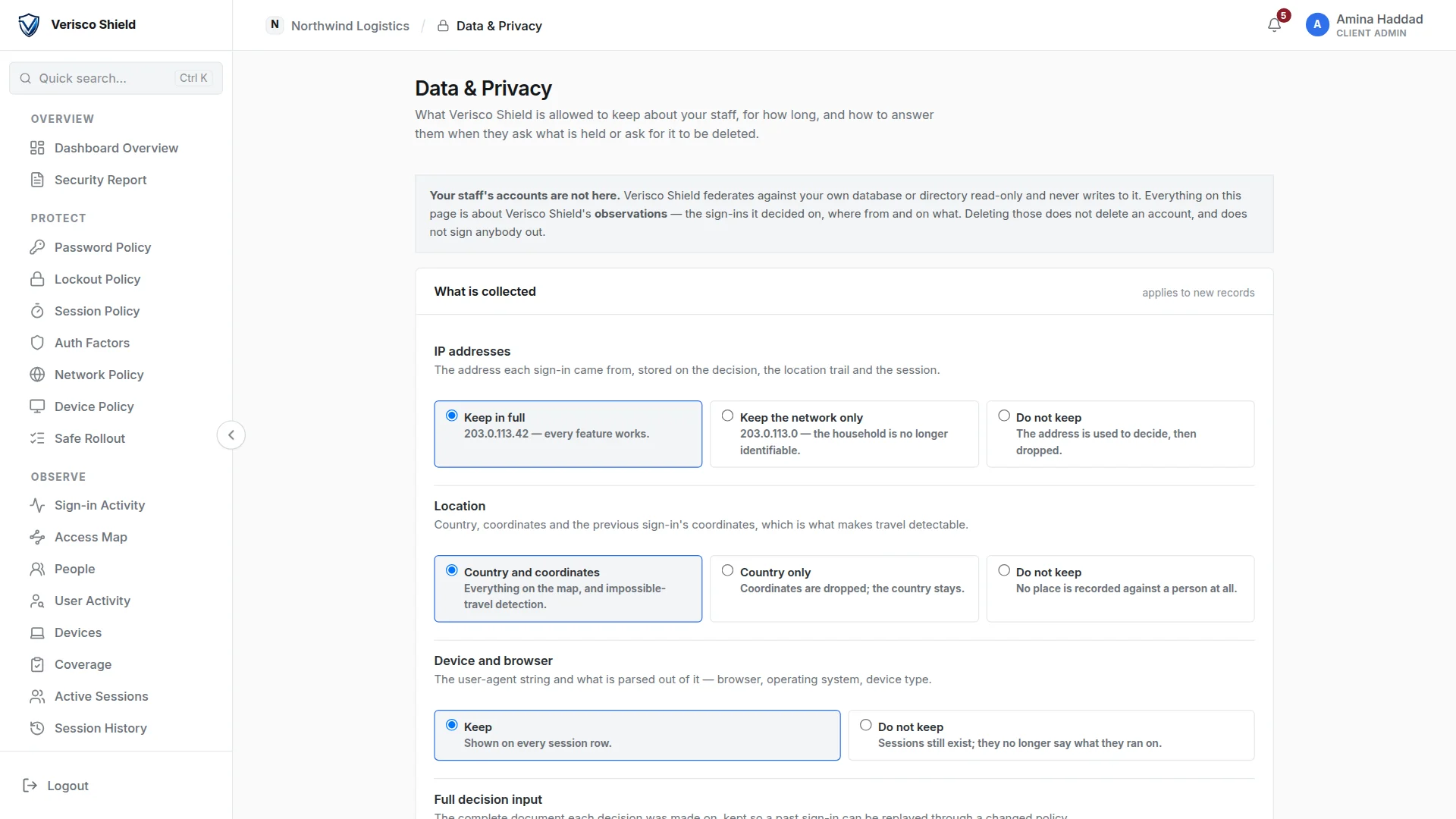Click the Network Policy globe icon
The image size is (1456, 819).
coord(37,375)
